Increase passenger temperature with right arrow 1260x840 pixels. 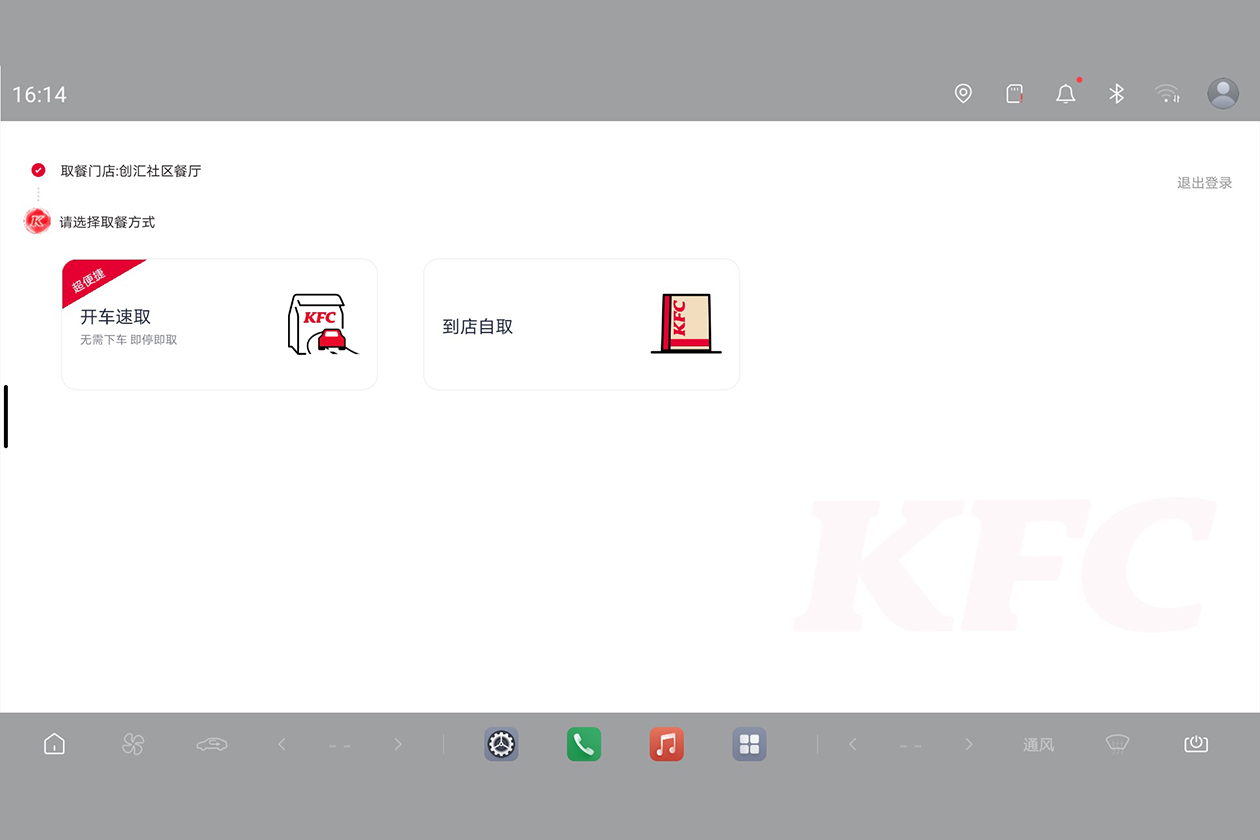pos(969,744)
